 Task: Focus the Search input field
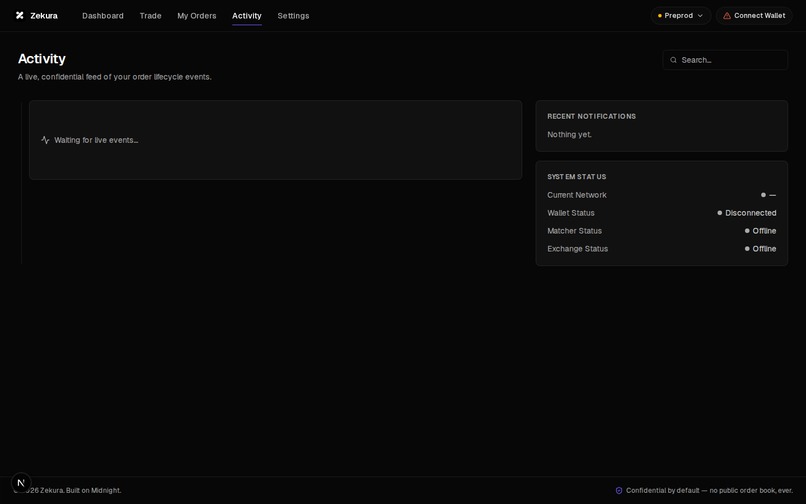click(x=725, y=60)
